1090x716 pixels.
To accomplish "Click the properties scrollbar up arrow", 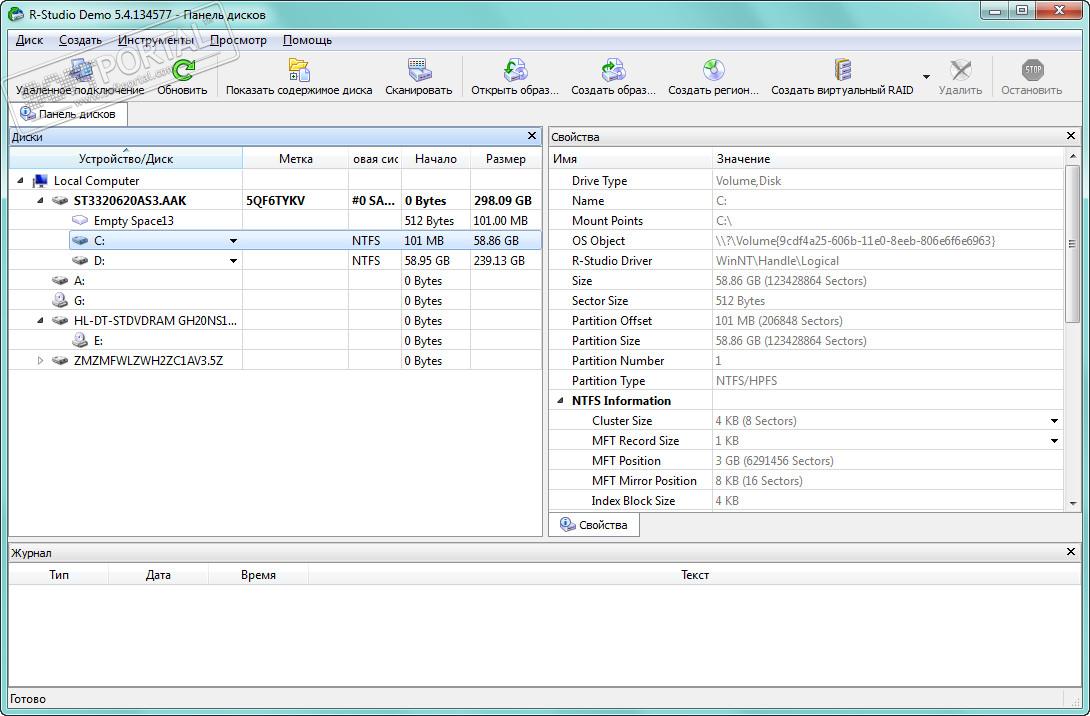I will 1072,156.
